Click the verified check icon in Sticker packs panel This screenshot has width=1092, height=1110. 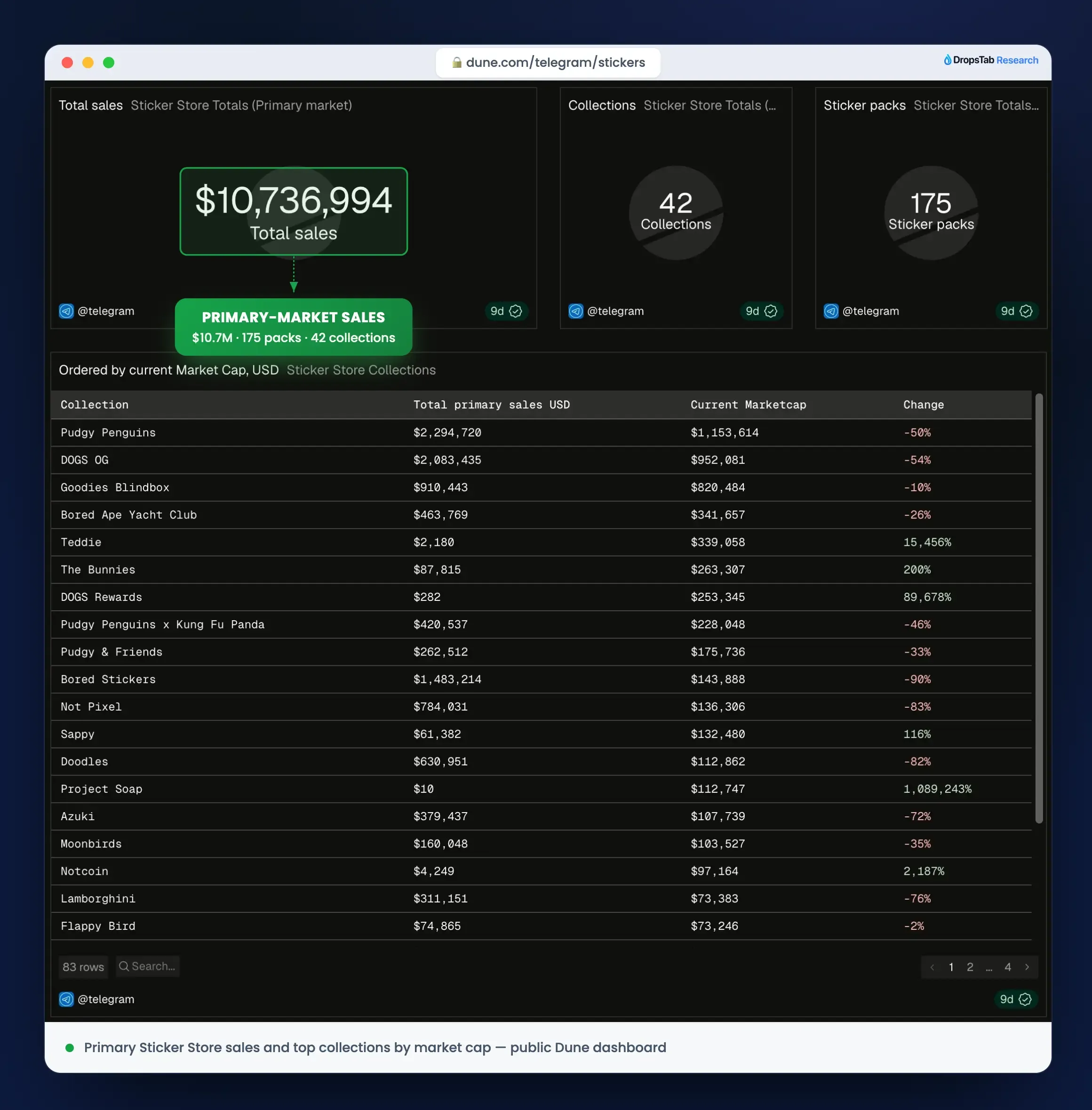point(1026,311)
